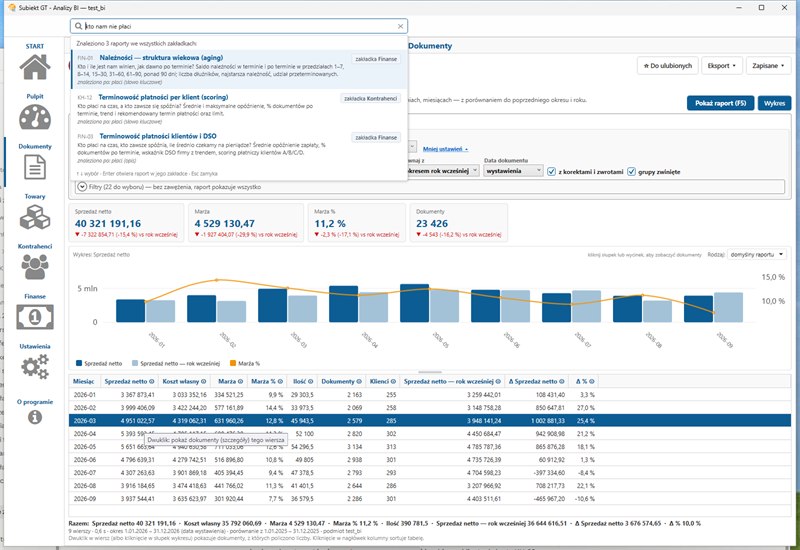This screenshot has width=800, height=550.
Task: Click the Sprzedaż netto KPI value 40 321 191,16
Action: [108, 223]
